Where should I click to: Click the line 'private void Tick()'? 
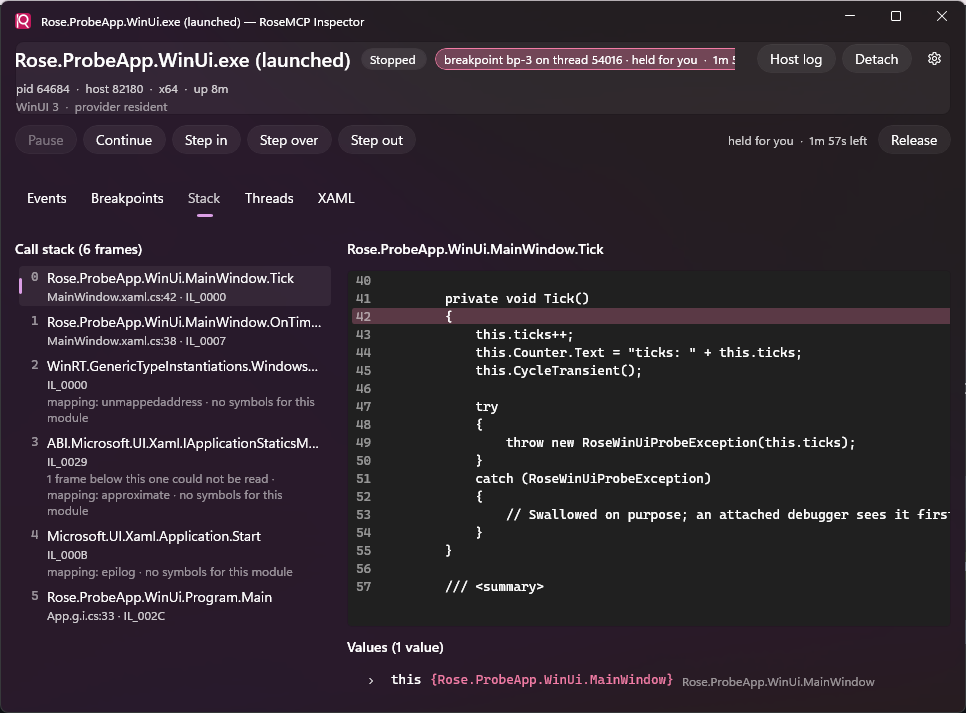click(x=517, y=298)
